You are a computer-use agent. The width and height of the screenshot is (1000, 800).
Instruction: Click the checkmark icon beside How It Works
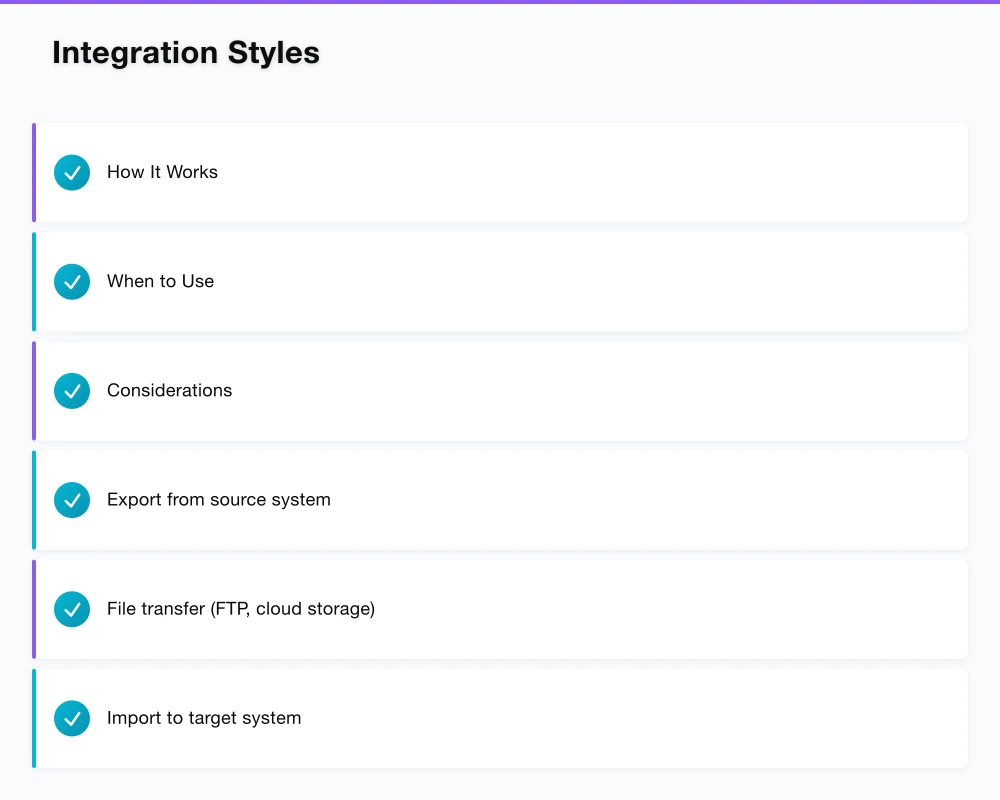coord(71,172)
